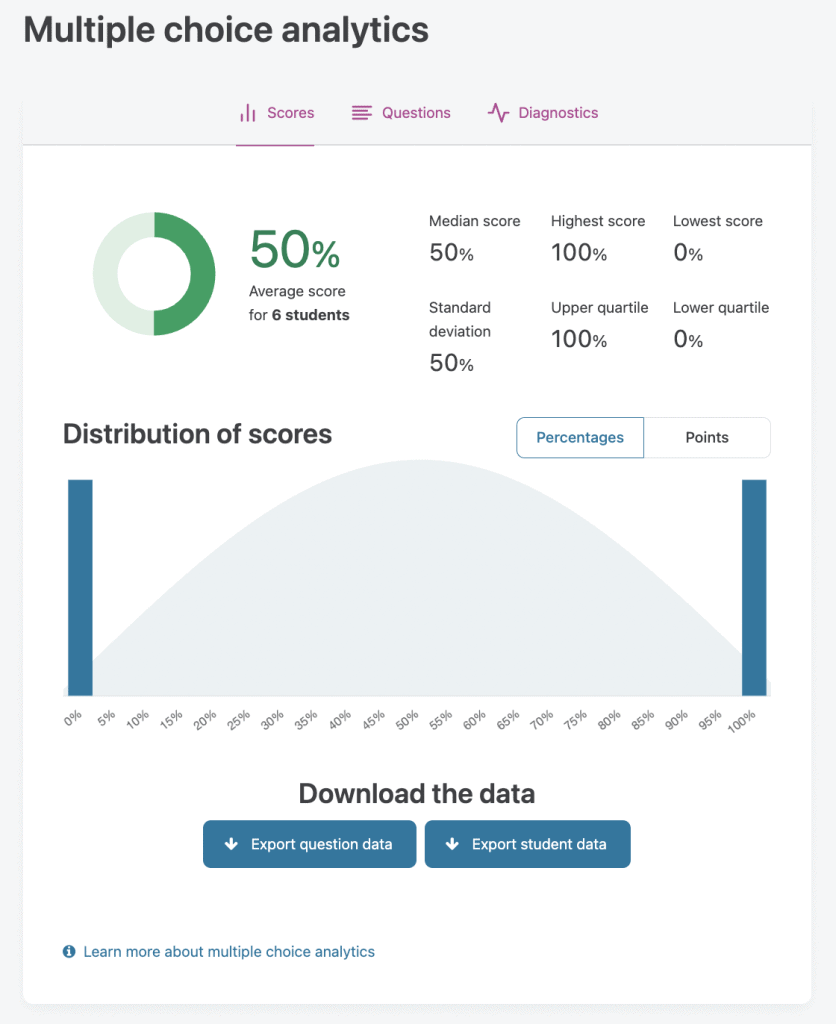This screenshot has width=836, height=1024.
Task: Click the download arrow inside Export student data
Action: 452,843
